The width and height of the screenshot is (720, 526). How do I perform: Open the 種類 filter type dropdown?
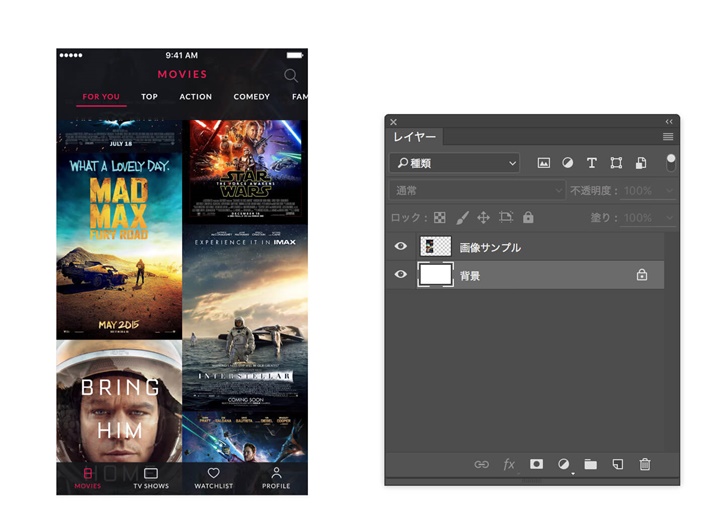pos(455,163)
